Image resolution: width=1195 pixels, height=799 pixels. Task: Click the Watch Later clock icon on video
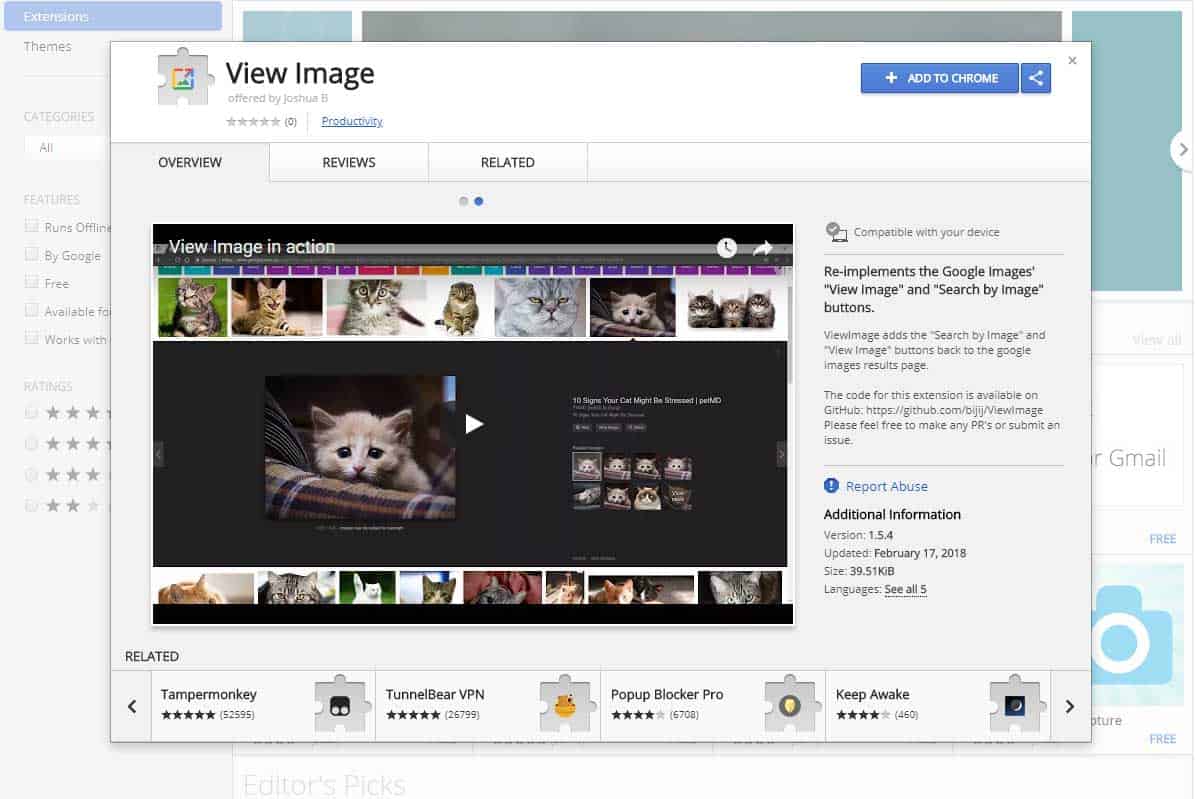pos(726,247)
